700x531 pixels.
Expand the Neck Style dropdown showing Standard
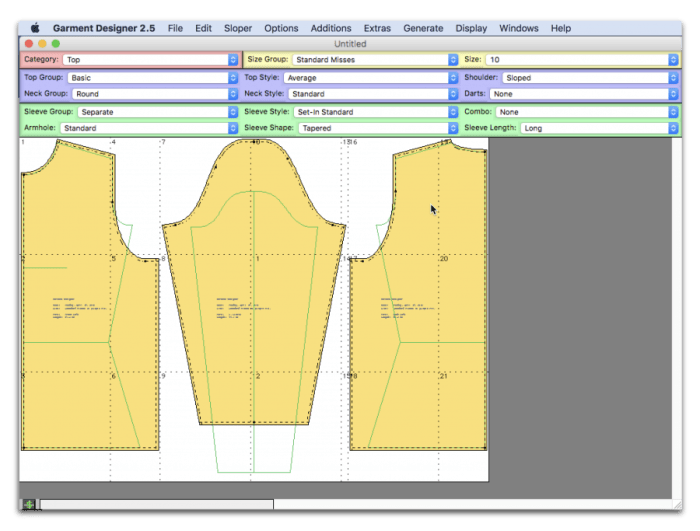373,94
